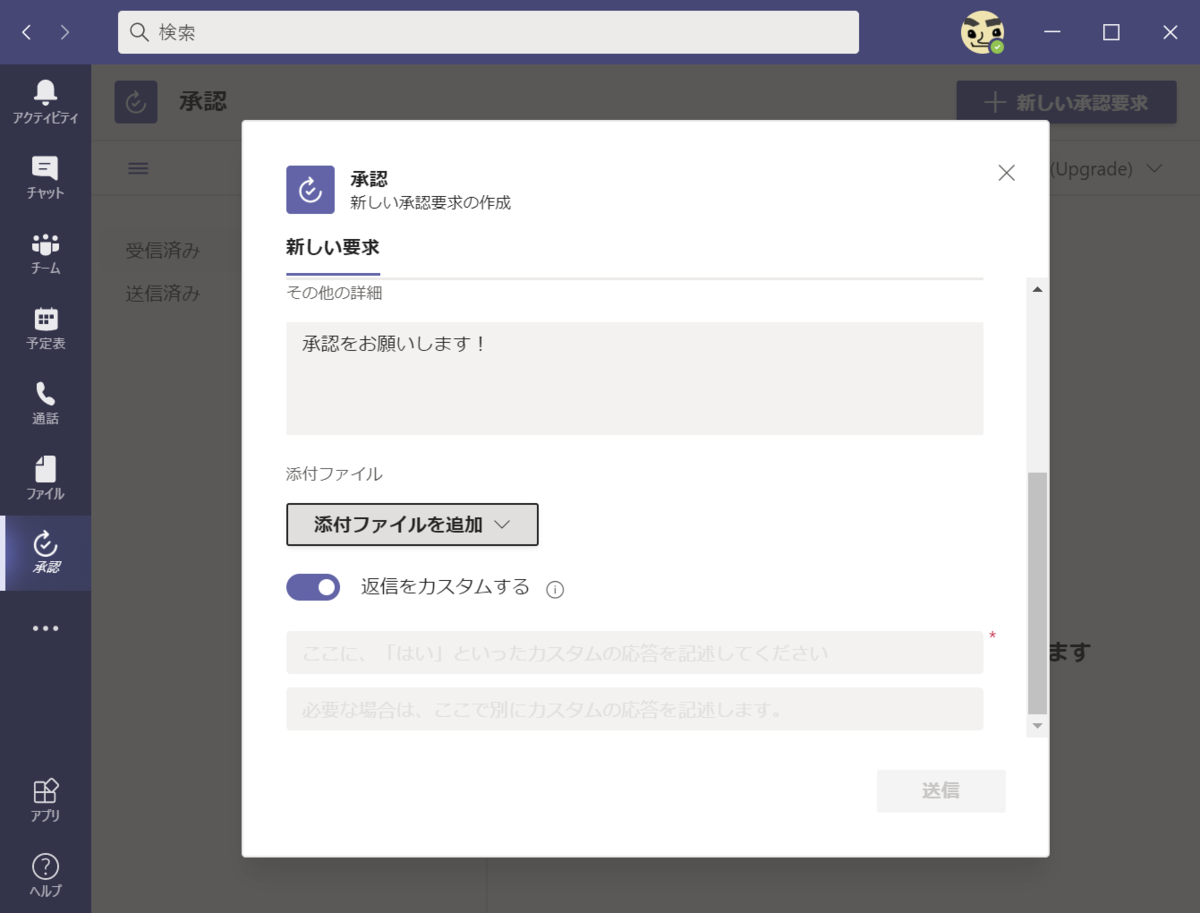Close the new approval request dialog
The width and height of the screenshot is (1200, 913).
tap(1006, 172)
